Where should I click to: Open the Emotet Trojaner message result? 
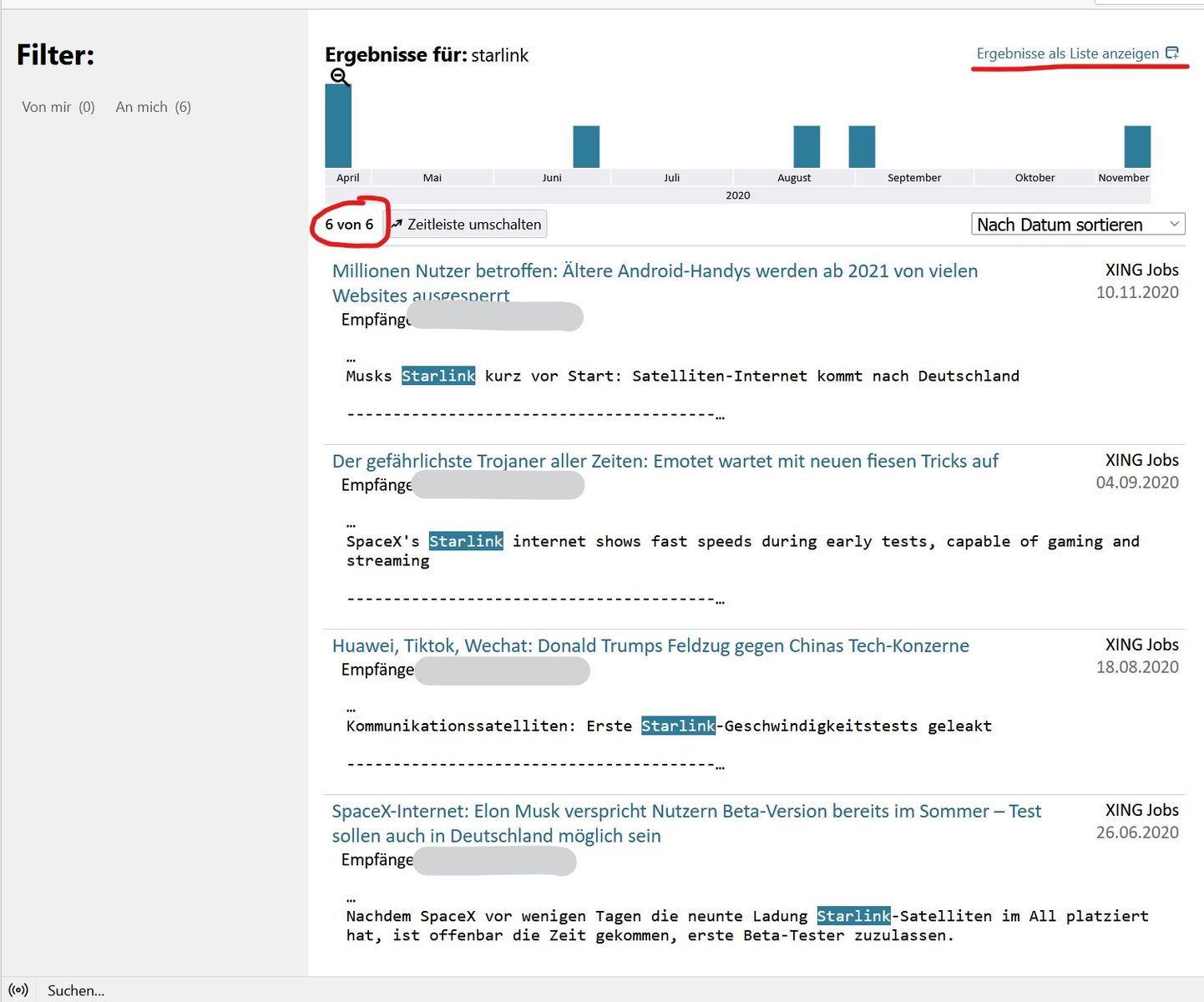click(x=665, y=462)
